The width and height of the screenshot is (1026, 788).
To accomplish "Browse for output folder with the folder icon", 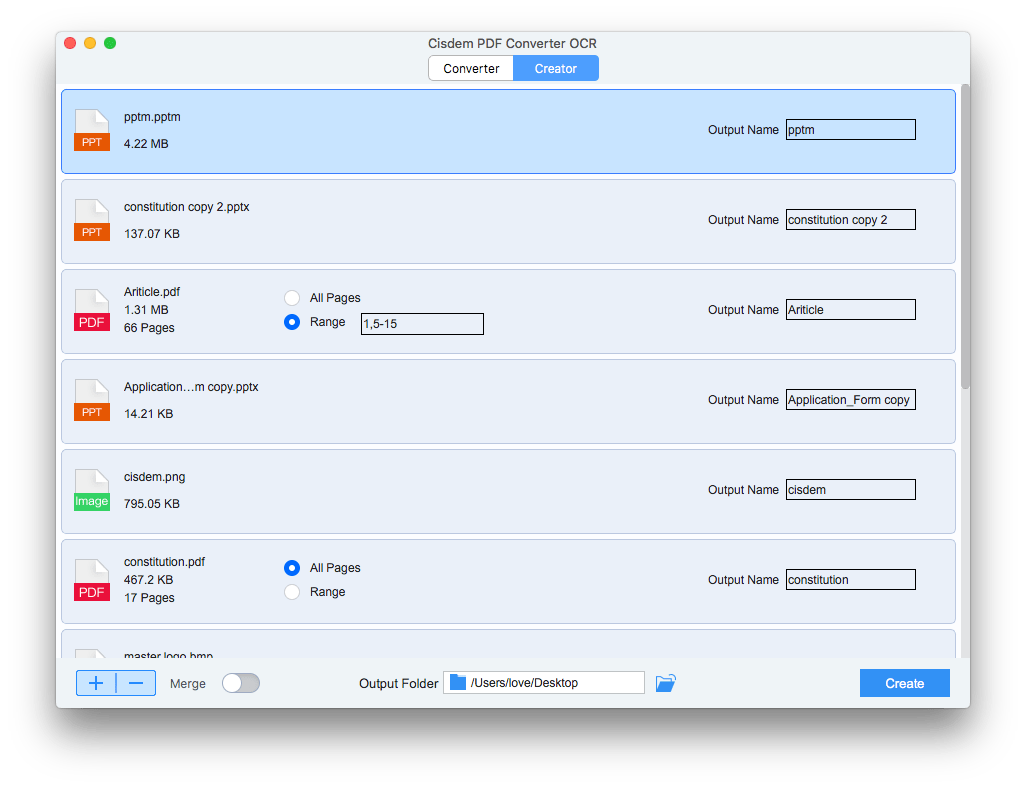I will point(665,683).
